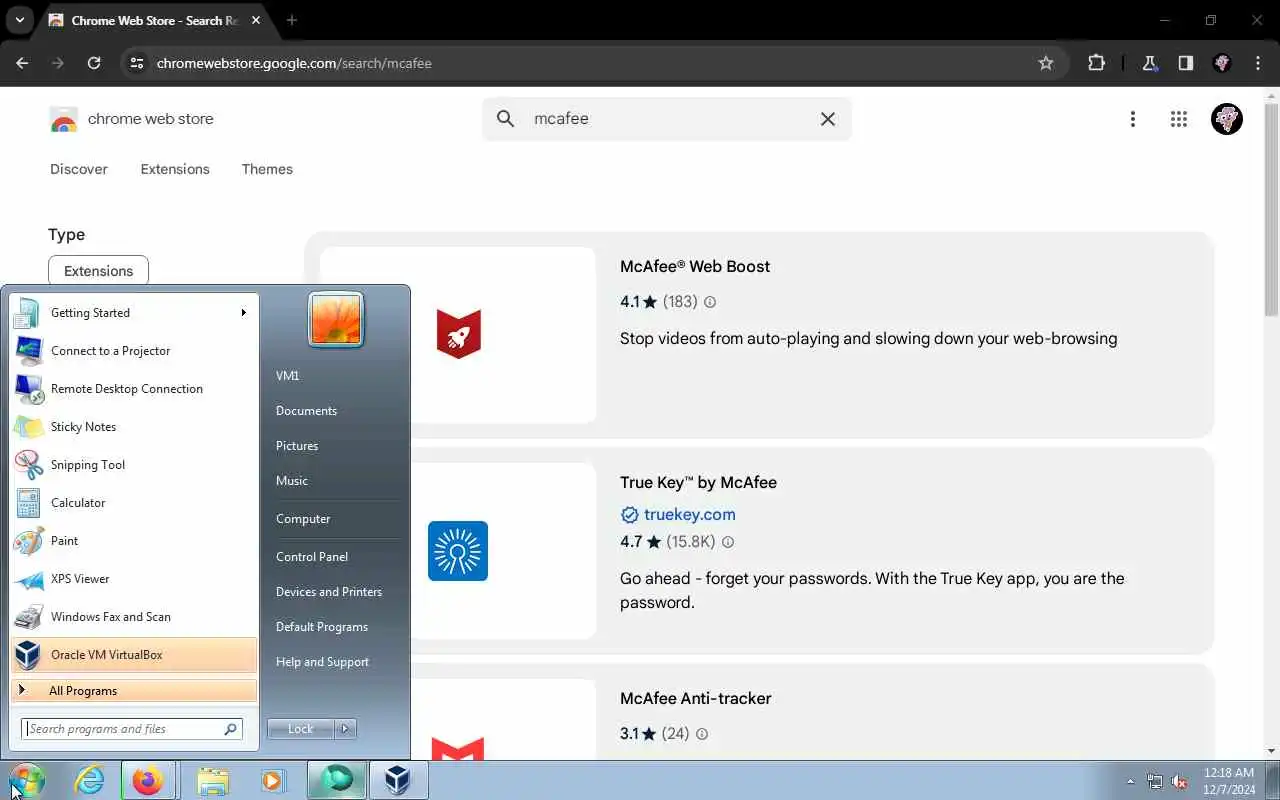The image size is (1280, 800).
Task: Open McAfee Anti-tracker extension title
Action: click(695, 698)
